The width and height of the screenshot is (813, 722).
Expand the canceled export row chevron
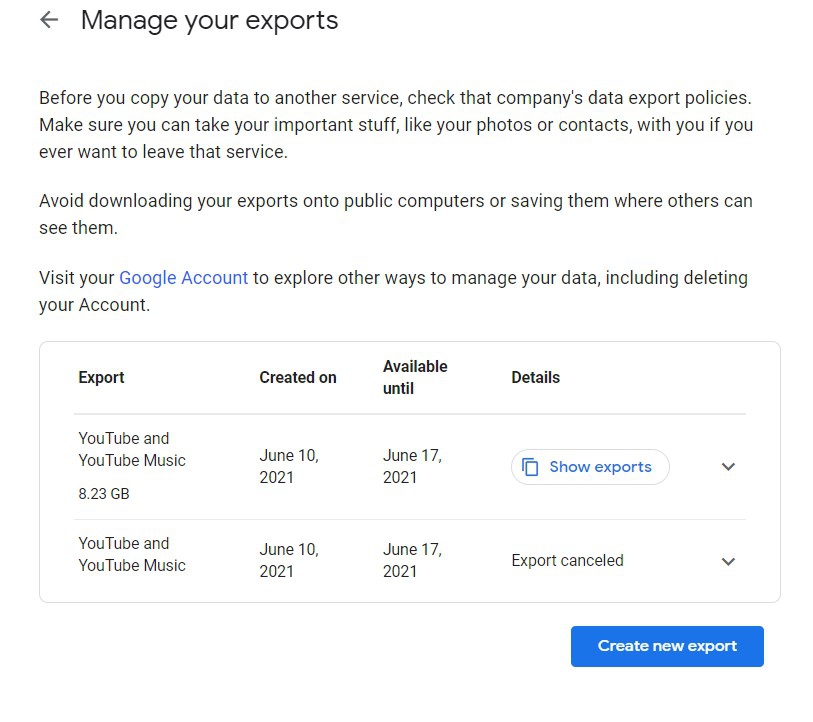pyautogui.click(x=728, y=561)
